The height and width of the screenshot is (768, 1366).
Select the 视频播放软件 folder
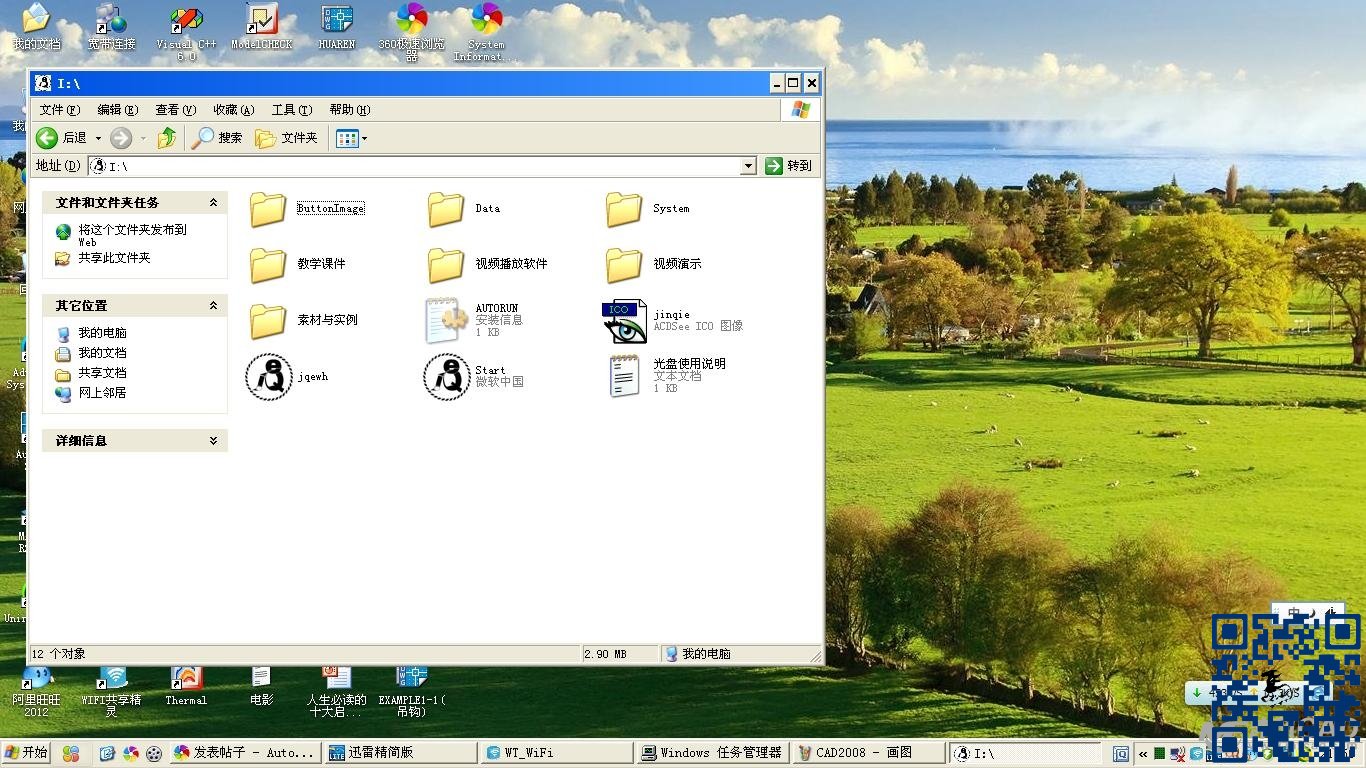487,264
